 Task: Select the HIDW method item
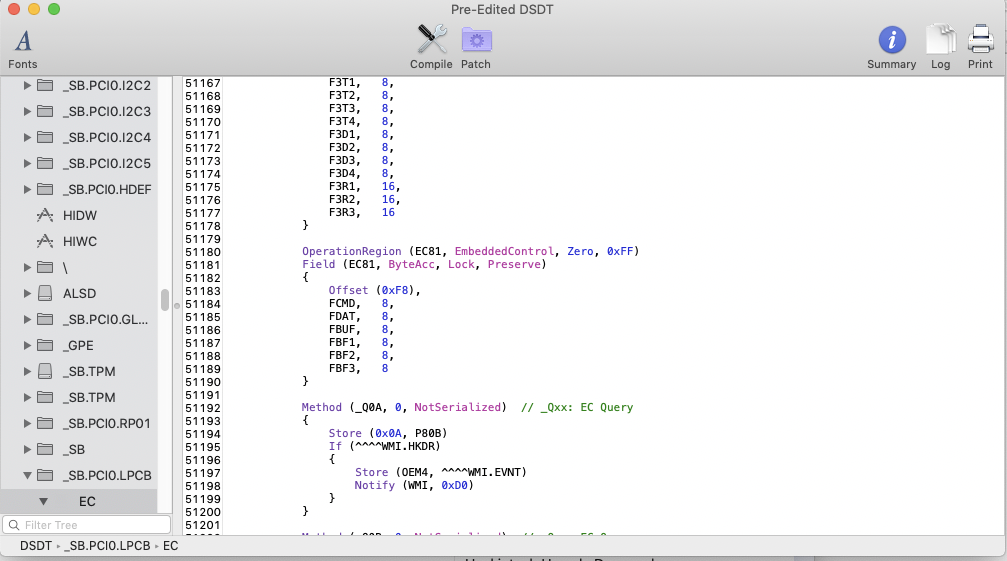[79, 215]
